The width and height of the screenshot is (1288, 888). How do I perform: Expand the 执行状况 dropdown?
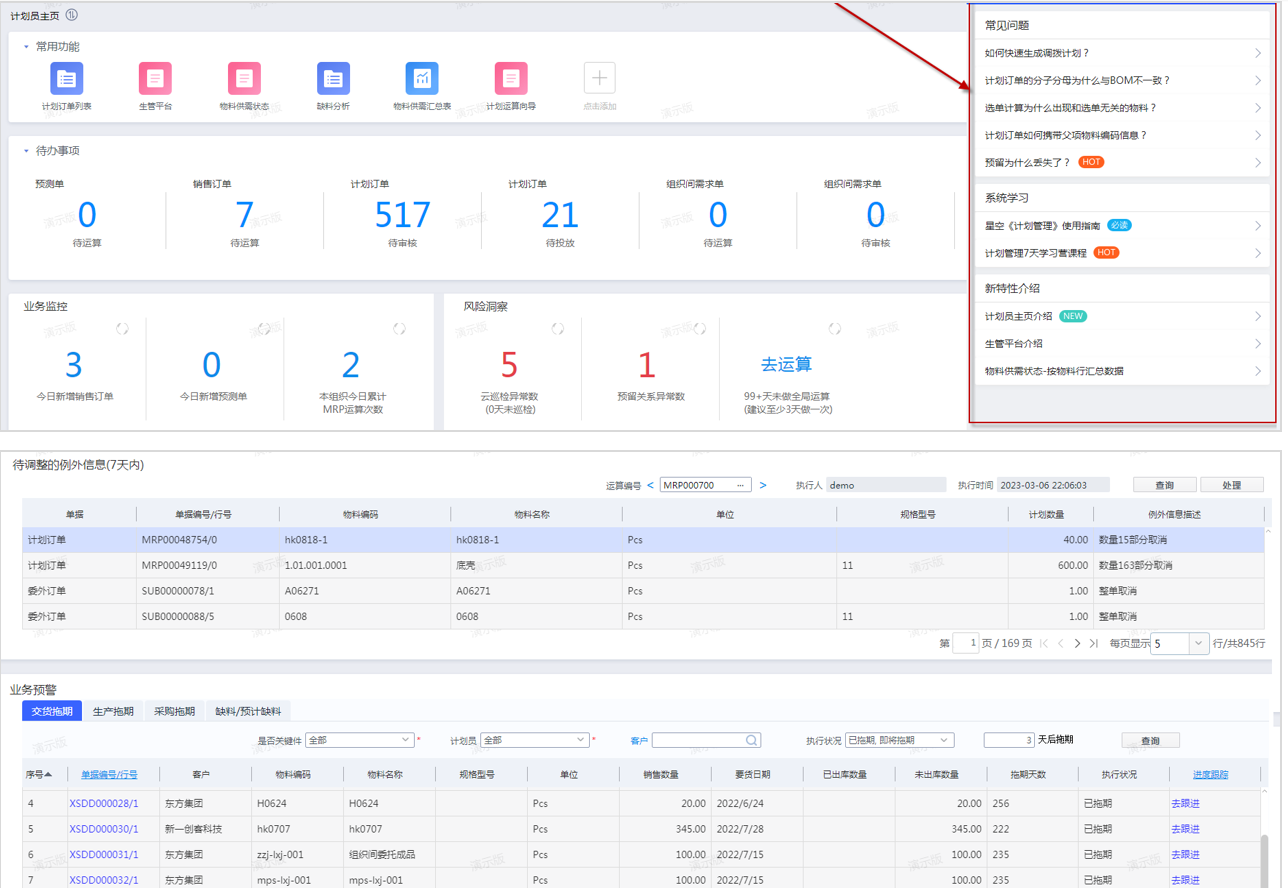pos(943,741)
